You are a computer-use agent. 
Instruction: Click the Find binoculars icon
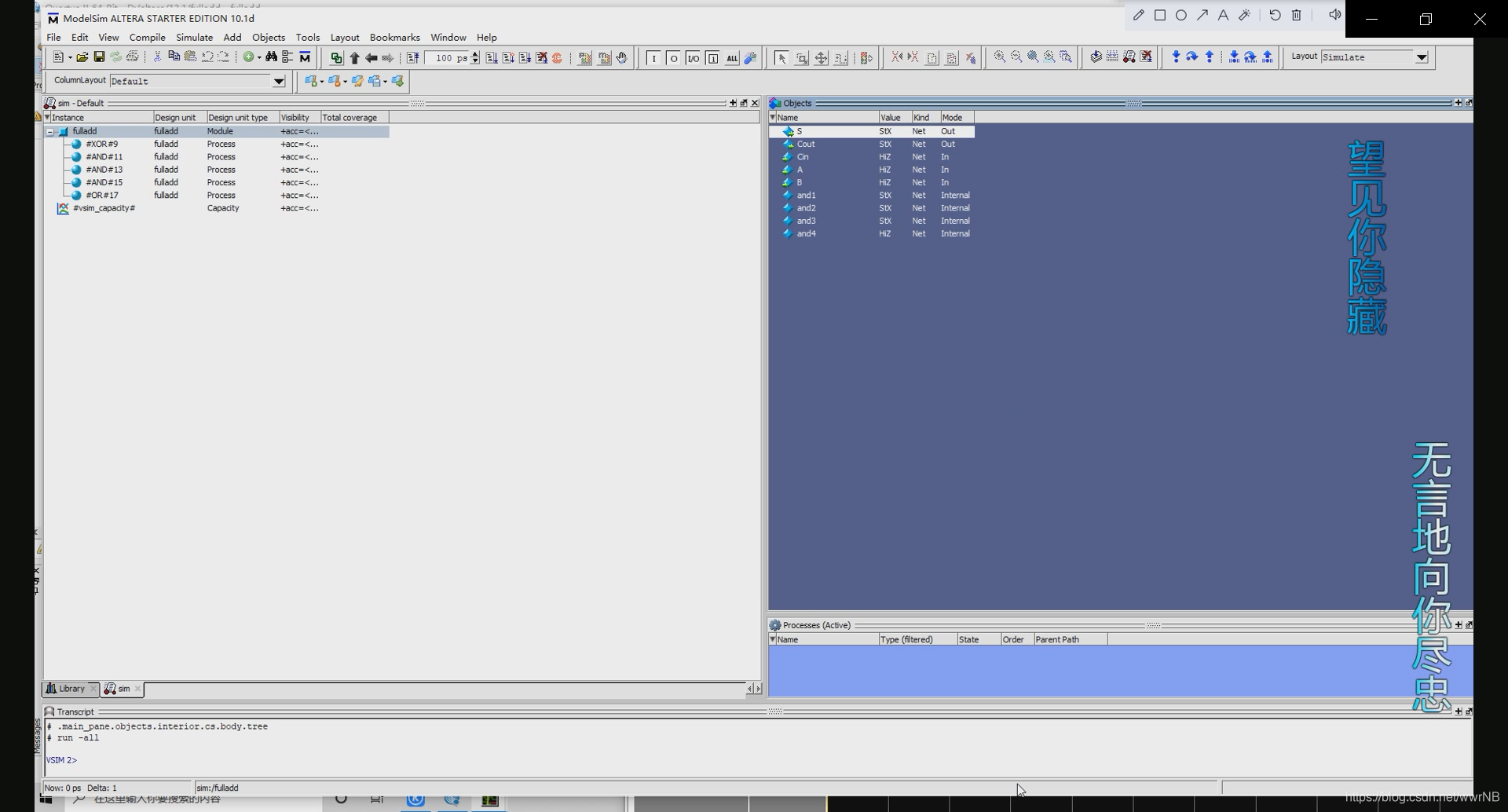(x=271, y=57)
